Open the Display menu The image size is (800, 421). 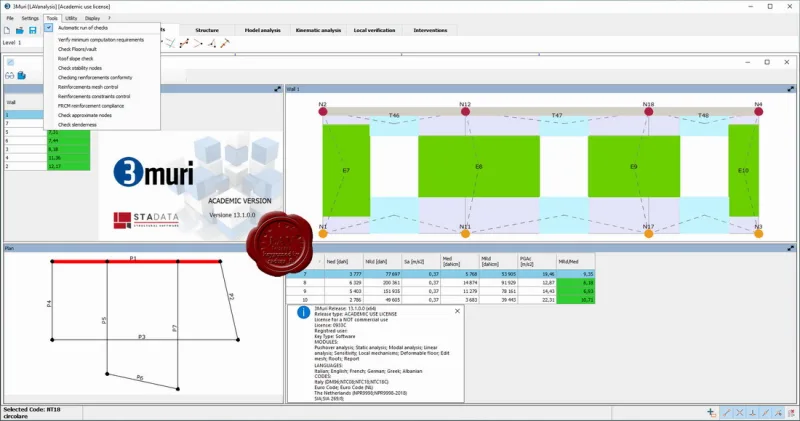[x=92, y=18]
